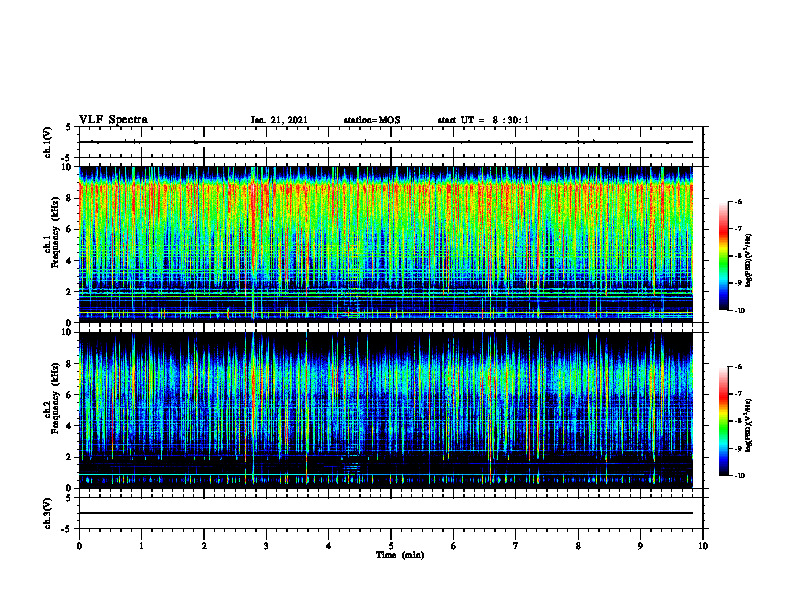Select the 'start UT = 8:30:1' text

click(483, 120)
